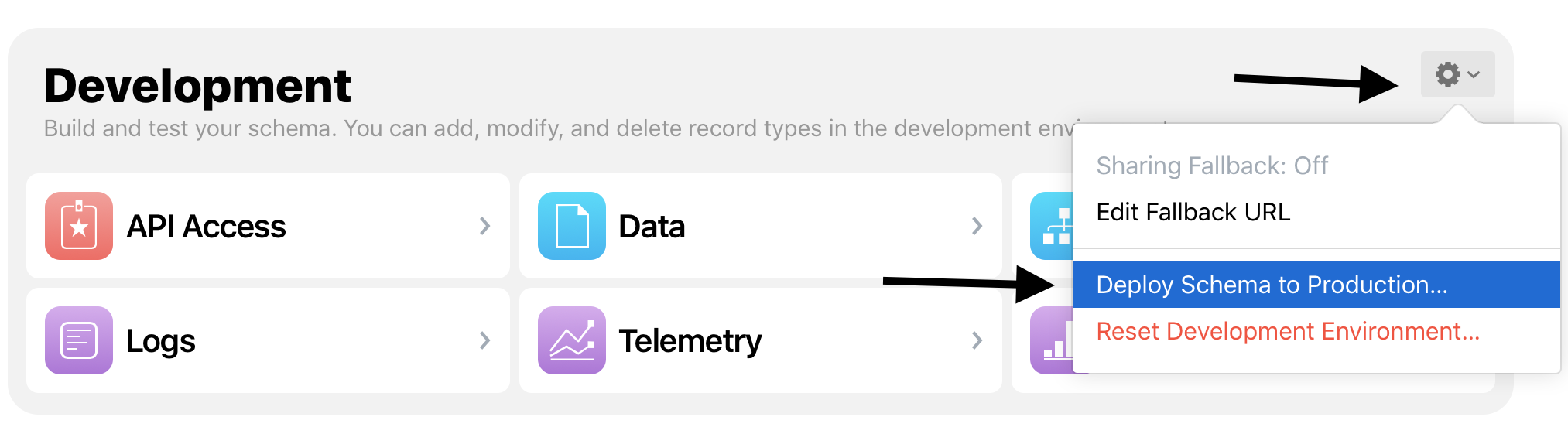Screen dimensions: 1568x427
Task: Click the Telemetry row chevron
Action: [x=977, y=340]
